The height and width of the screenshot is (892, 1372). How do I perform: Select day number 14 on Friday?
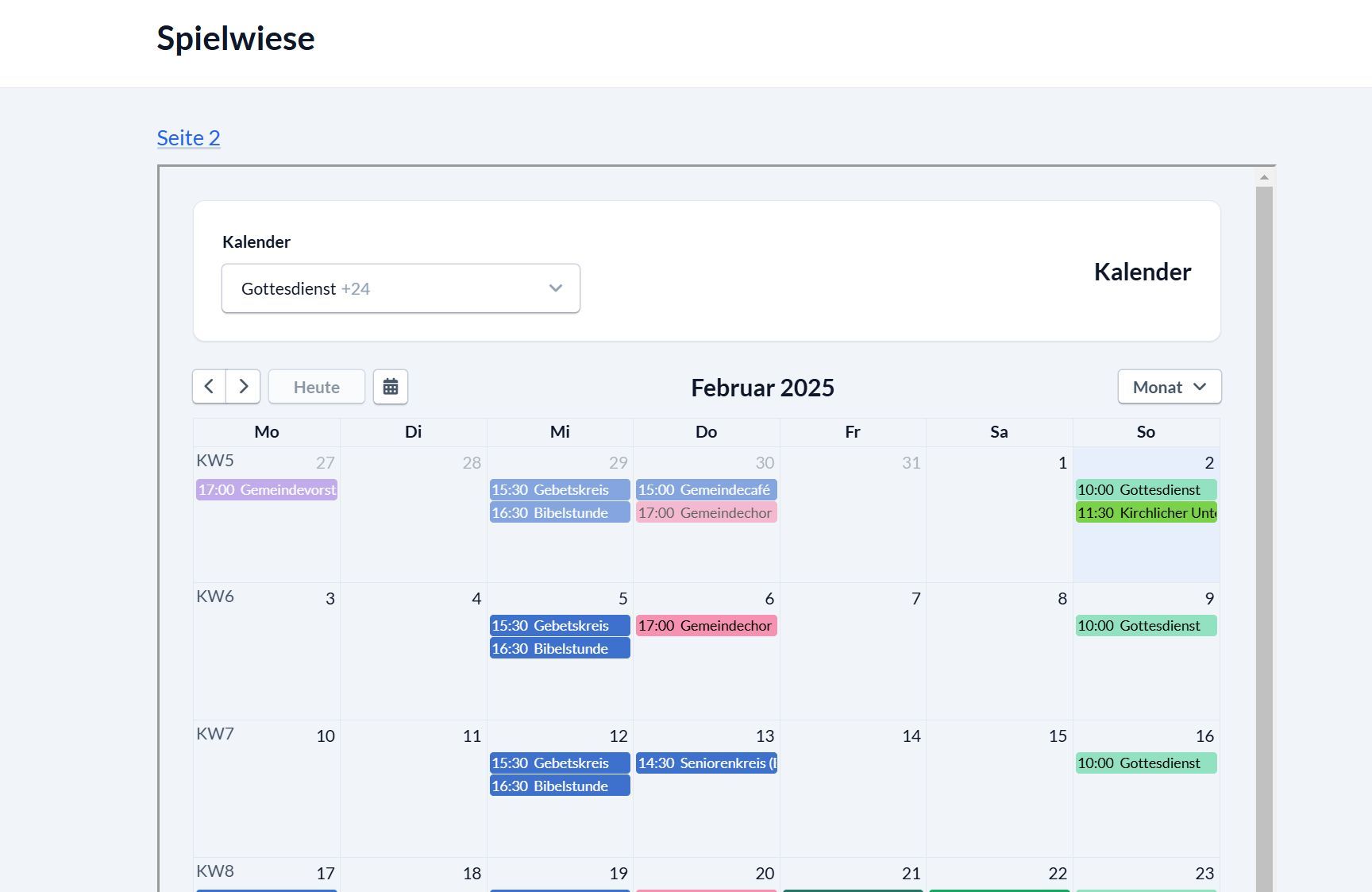coord(911,736)
